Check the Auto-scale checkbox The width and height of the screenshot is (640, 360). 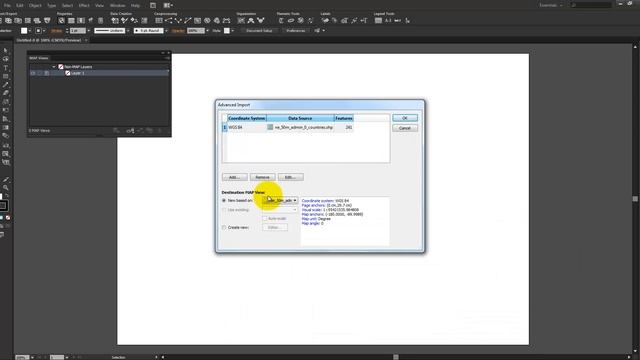tap(264, 218)
